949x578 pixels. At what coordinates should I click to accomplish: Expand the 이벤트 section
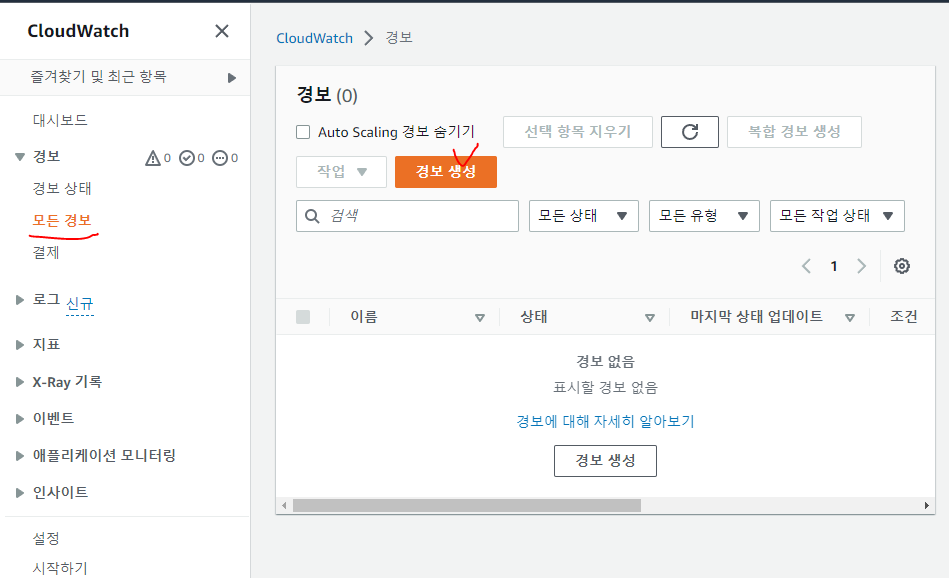click(x=20, y=419)
